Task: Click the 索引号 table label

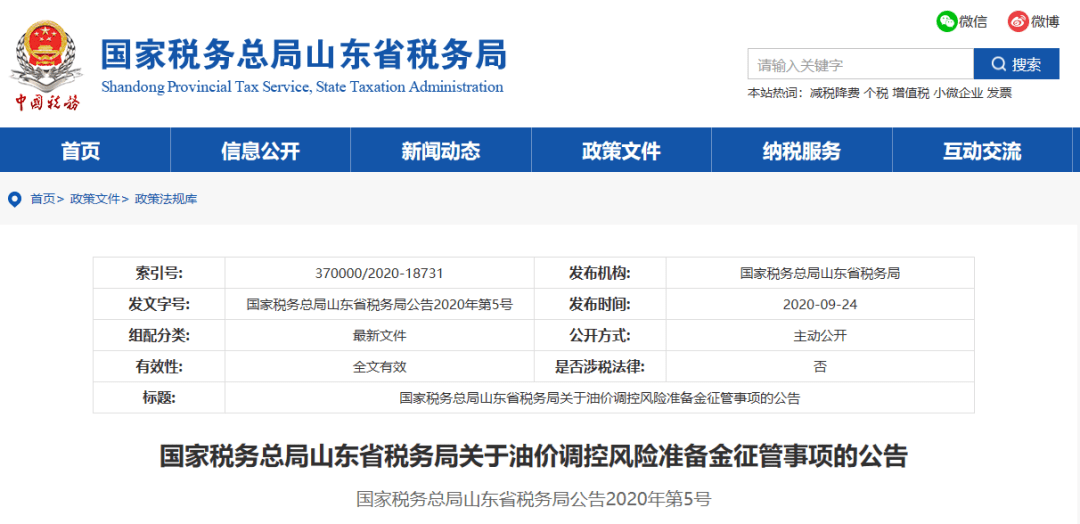Action: [159, 273]
